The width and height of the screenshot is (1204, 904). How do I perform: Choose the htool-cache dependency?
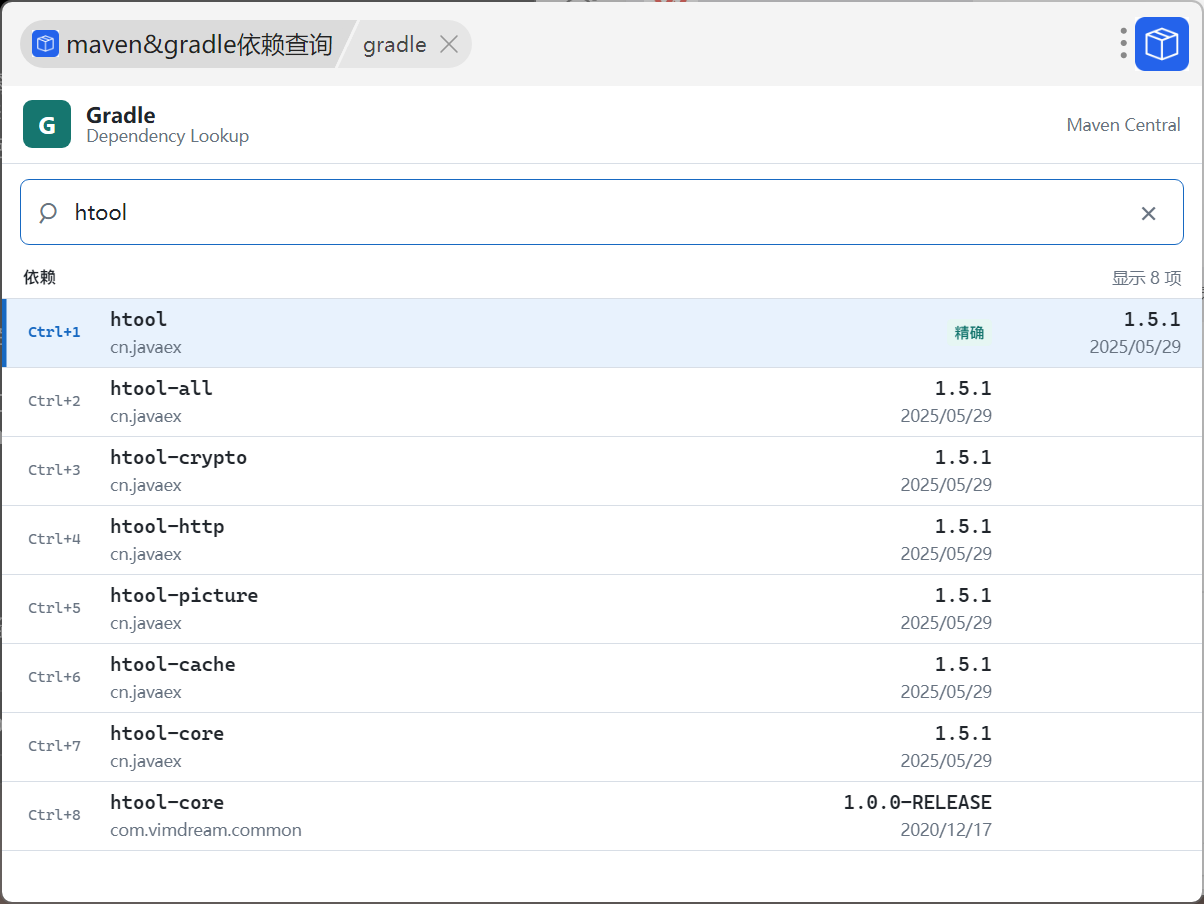[x=602, y=678]
